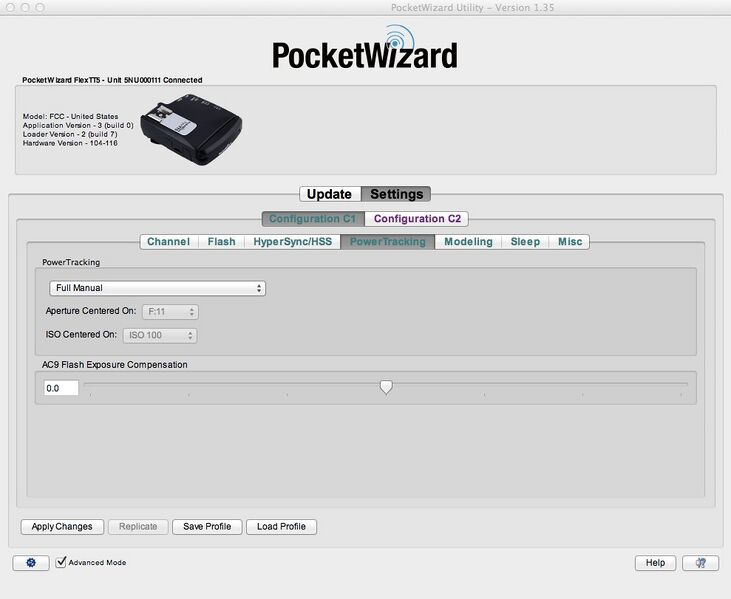The width and height of the screenshot is (731, 599).
Task: Click the 'Loader Version - 2 (build 7)' text
Action: [x=70, y=134]
